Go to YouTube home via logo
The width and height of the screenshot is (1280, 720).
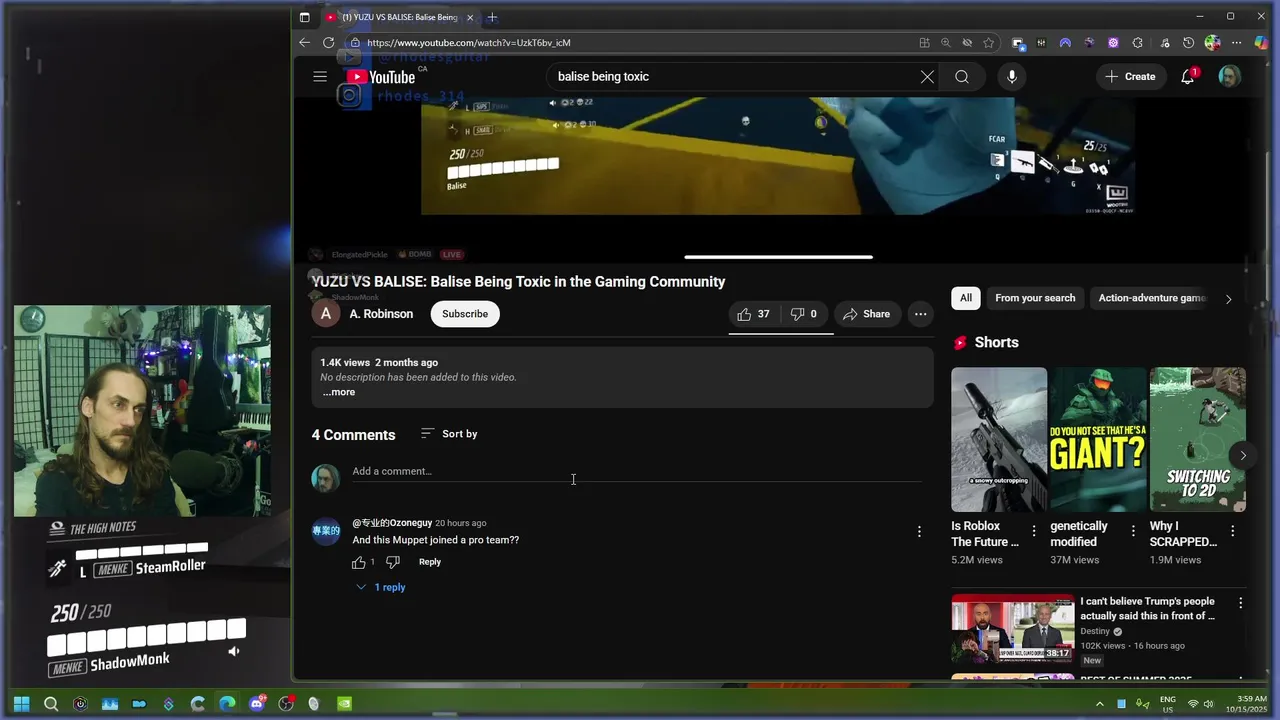tap(381, 77)
